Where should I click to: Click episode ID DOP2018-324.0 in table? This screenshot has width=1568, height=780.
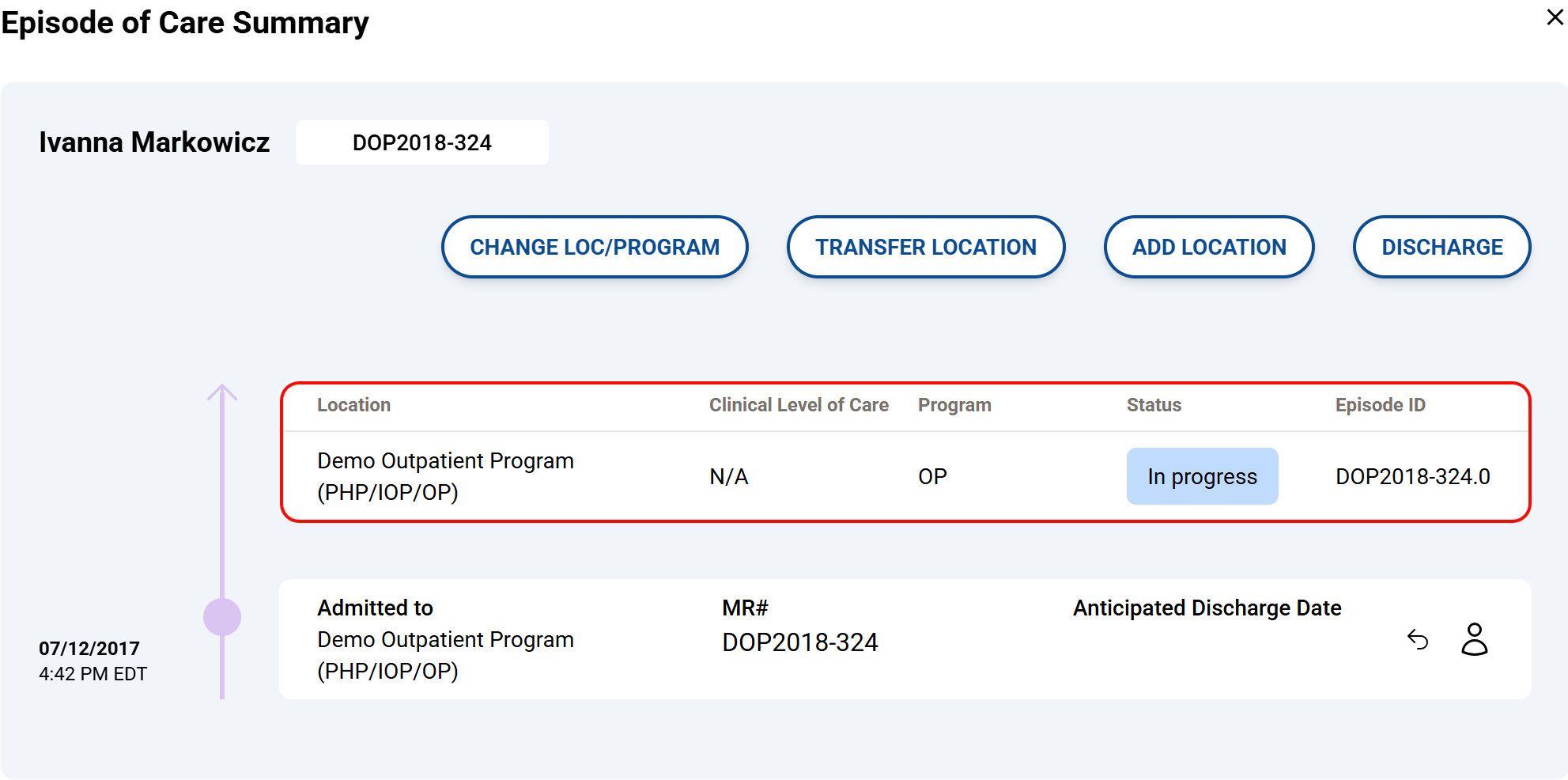pos(1412,476)
